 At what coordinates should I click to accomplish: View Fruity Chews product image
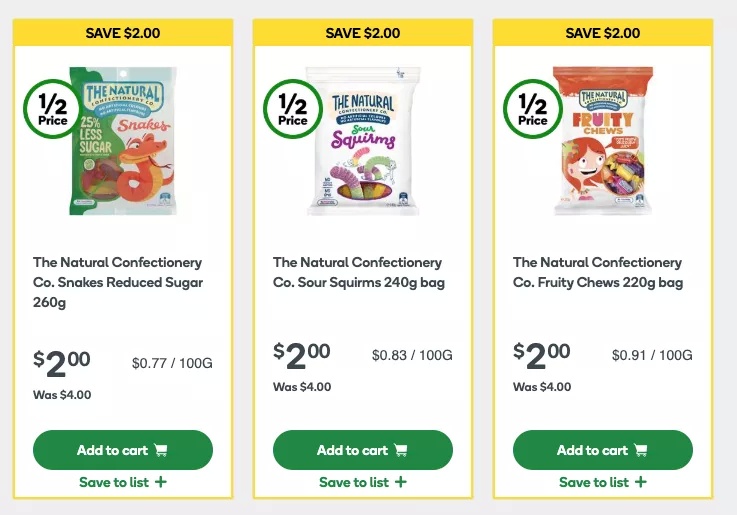click(603, 141)
